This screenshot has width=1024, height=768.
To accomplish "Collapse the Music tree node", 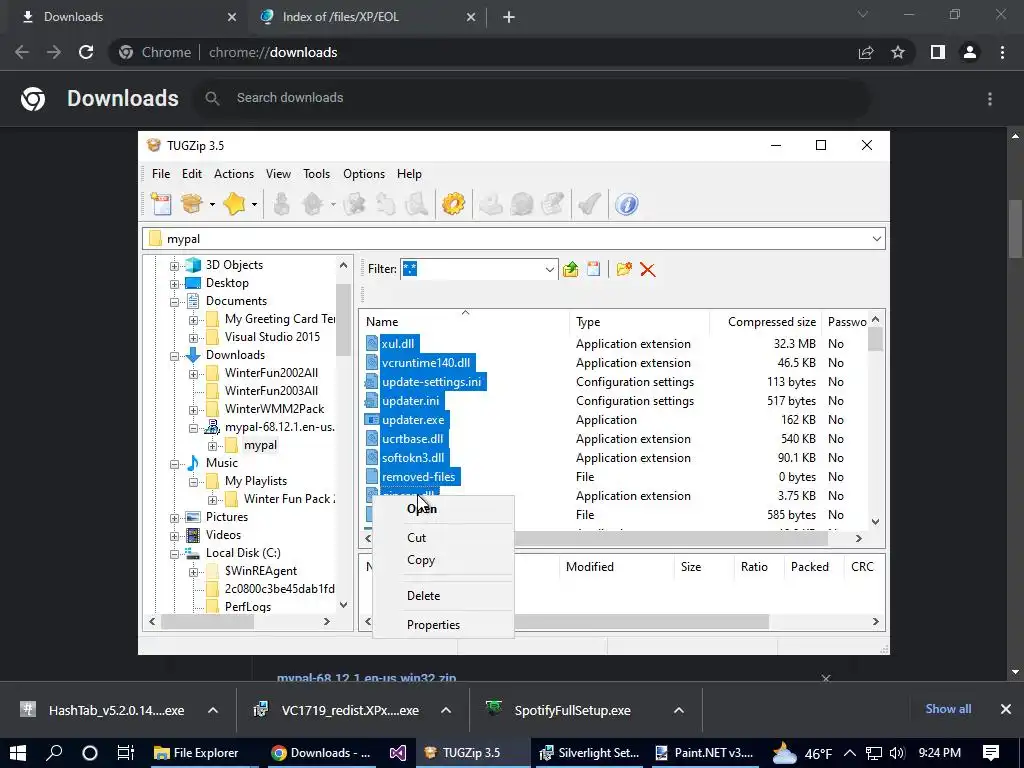I will click(174, 464).
